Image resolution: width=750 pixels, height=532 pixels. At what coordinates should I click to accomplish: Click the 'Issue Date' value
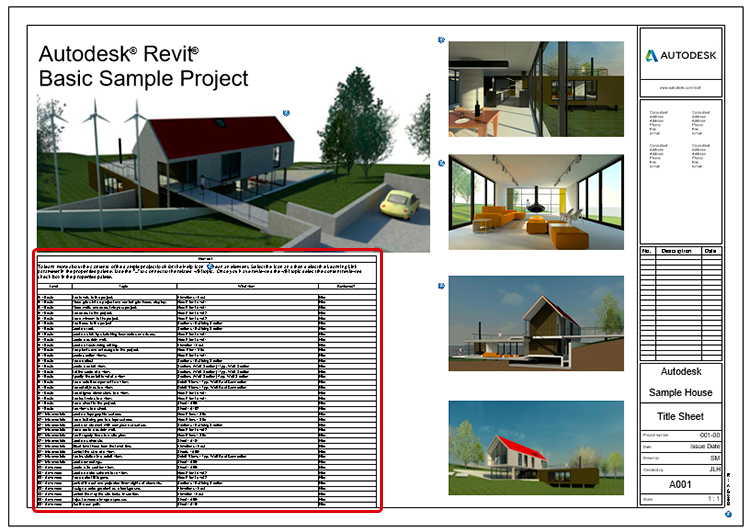pos(705,446)
